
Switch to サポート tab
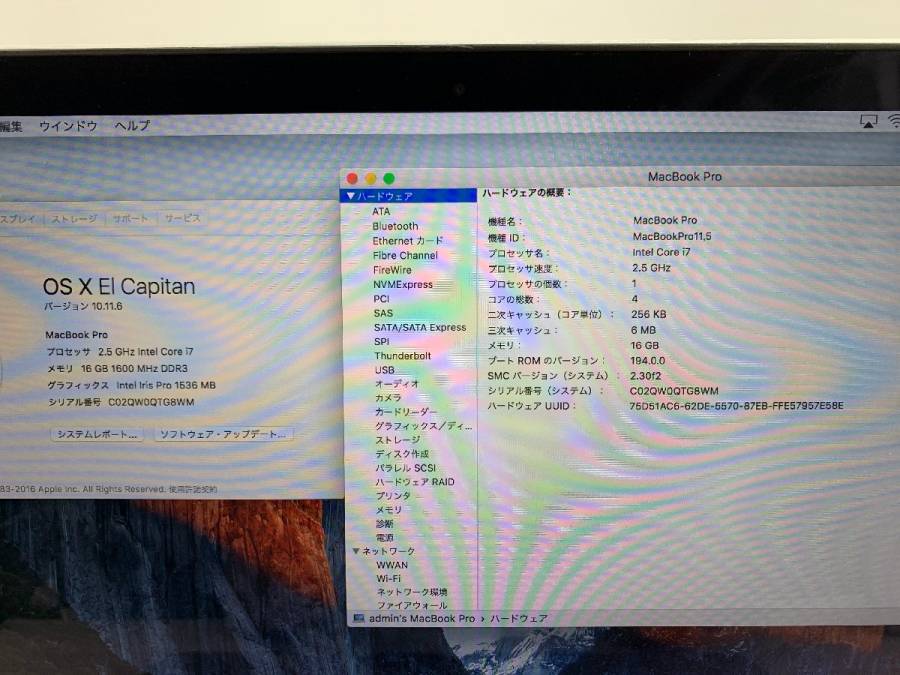click(x=130, y=219)
